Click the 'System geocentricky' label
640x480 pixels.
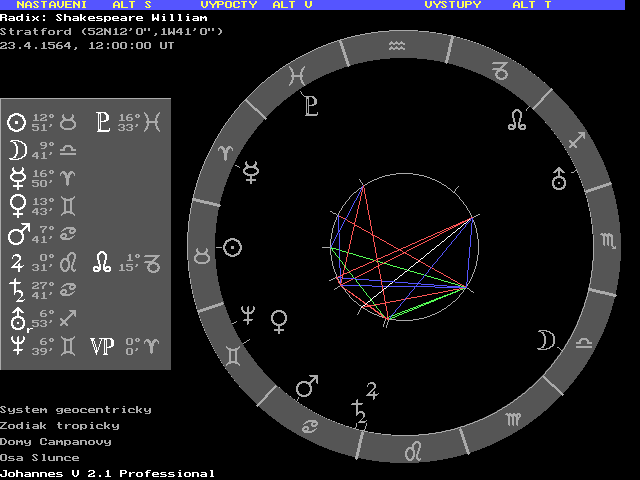[76, 409]
